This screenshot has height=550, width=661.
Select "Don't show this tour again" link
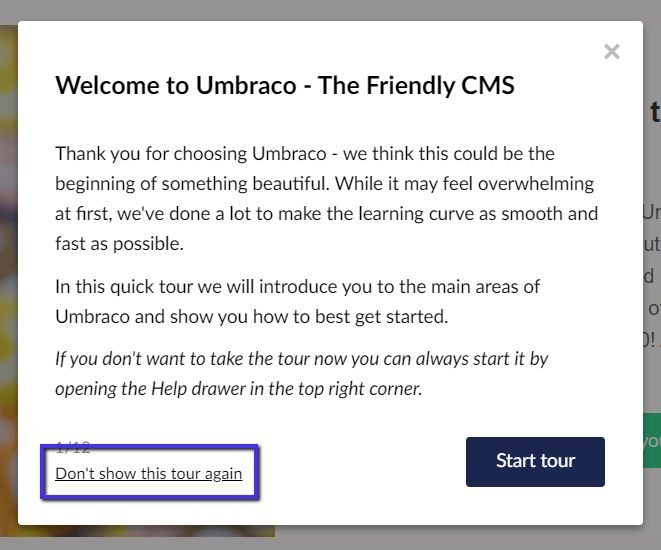(x=149, y=473)
